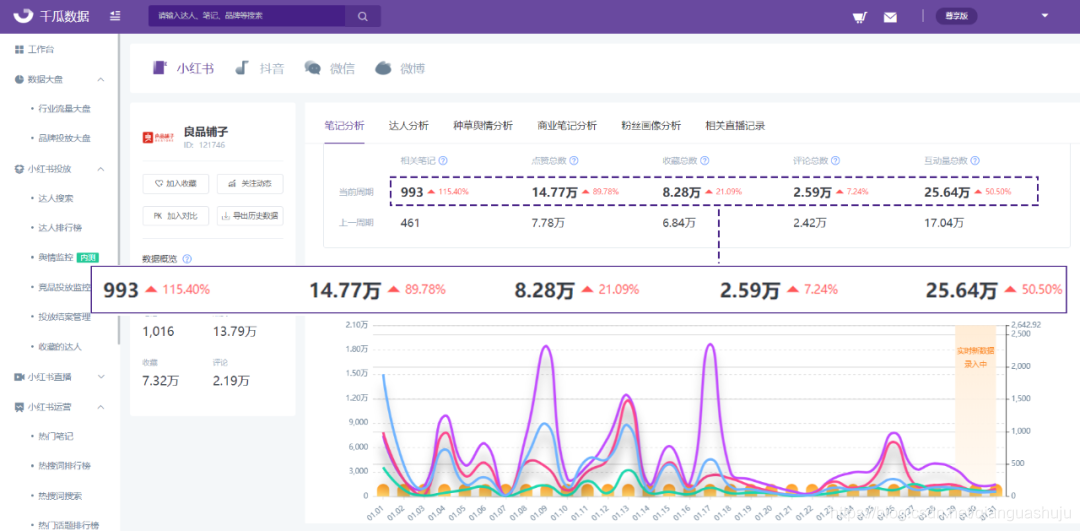Open 达人排行榜 in the sidebar

pos(61,227)
